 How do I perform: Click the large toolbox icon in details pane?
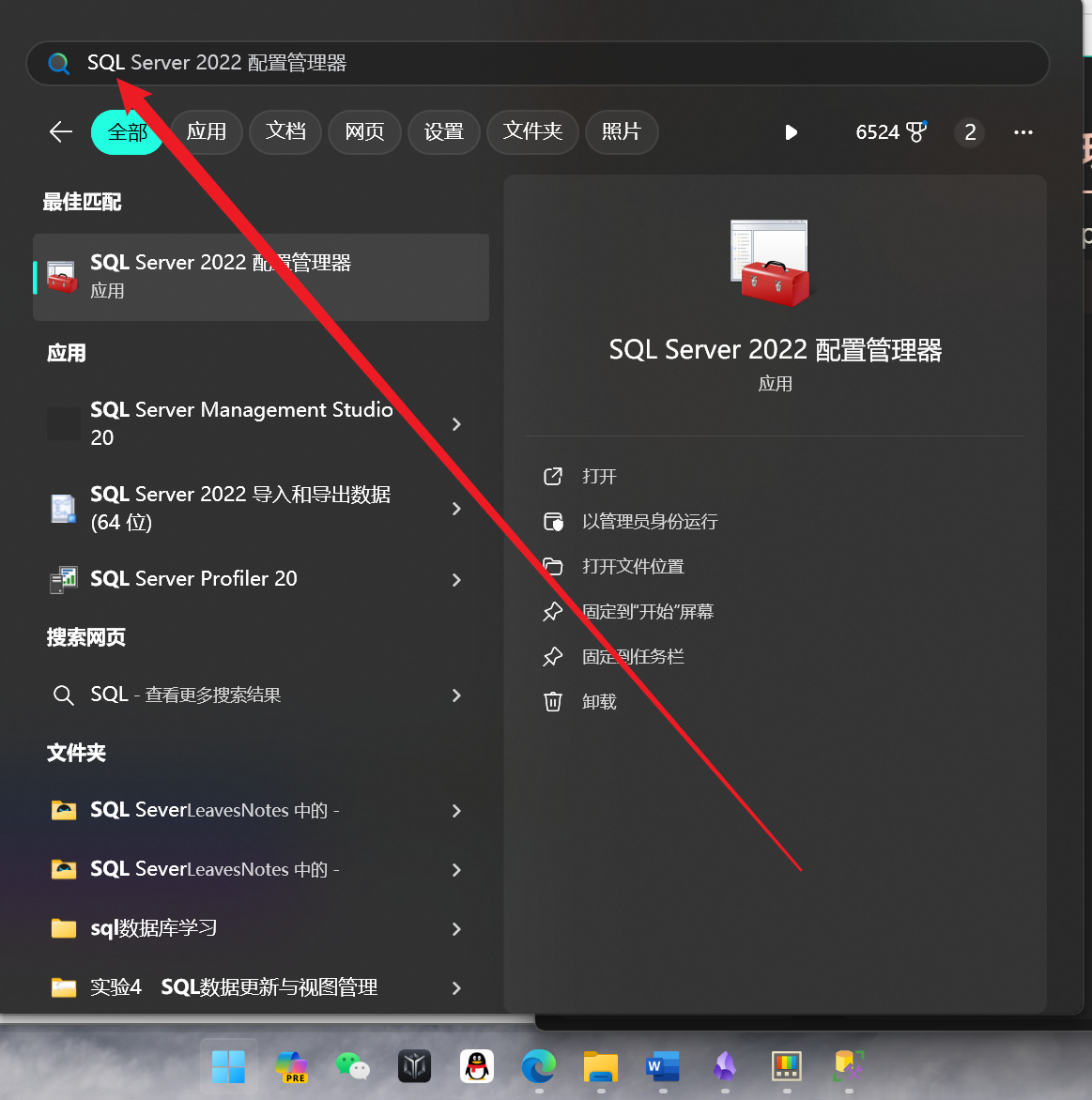[x=771, y=263]
